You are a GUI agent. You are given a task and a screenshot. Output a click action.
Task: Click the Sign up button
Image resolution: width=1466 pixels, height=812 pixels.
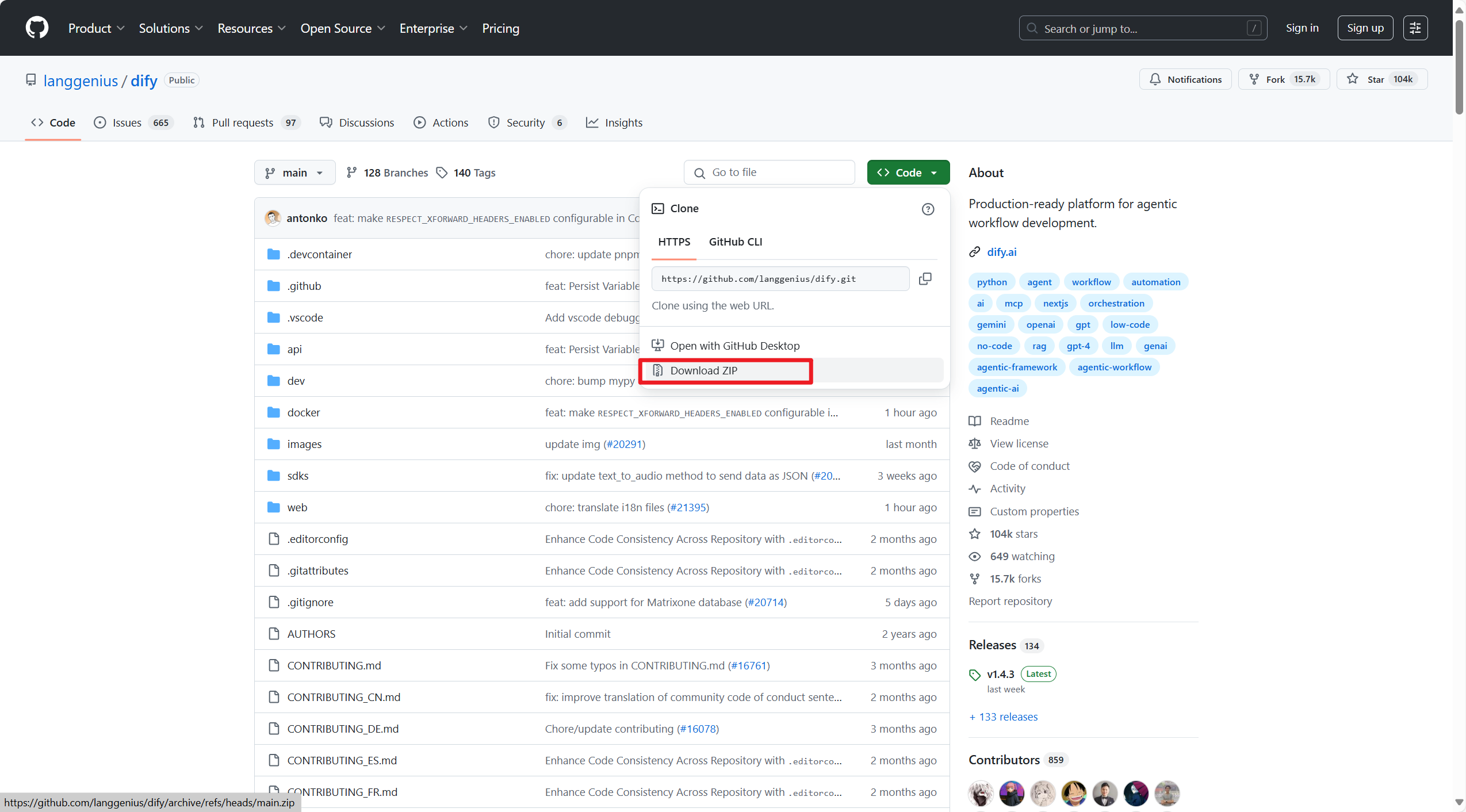tap(1365, 28)
